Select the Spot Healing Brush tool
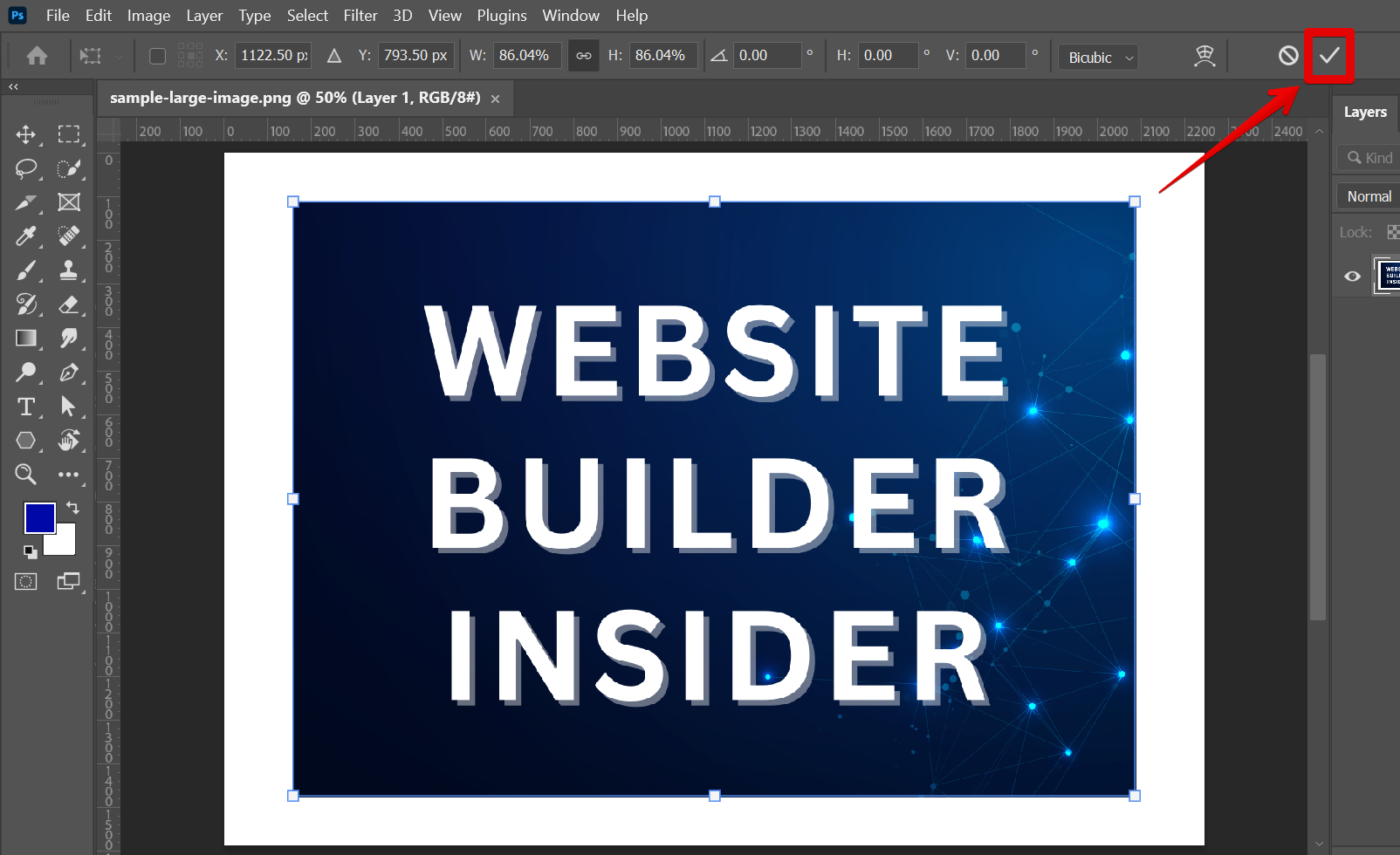1400x855 pixels. coord(69,236)
